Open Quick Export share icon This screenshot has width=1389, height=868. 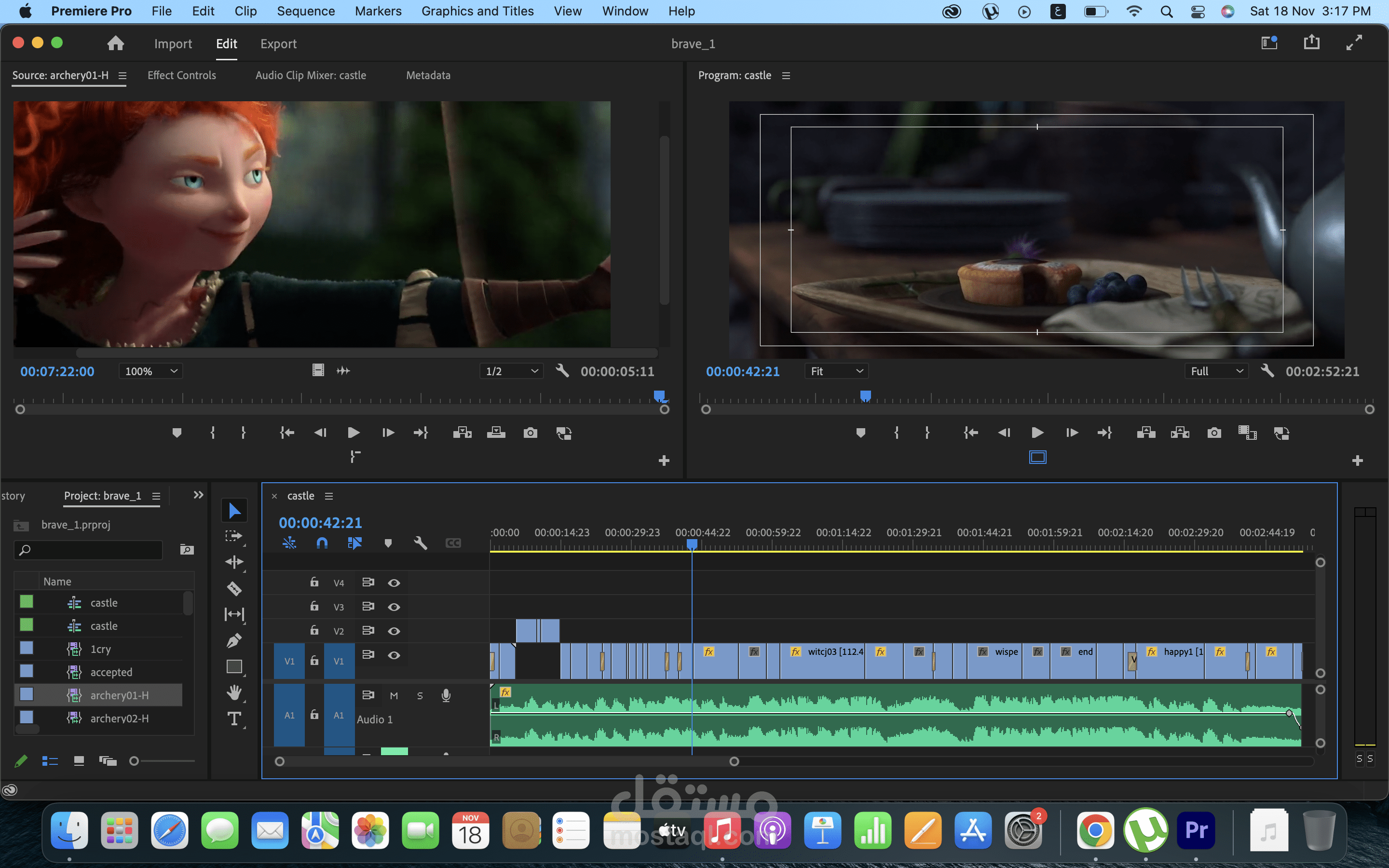1311,42
